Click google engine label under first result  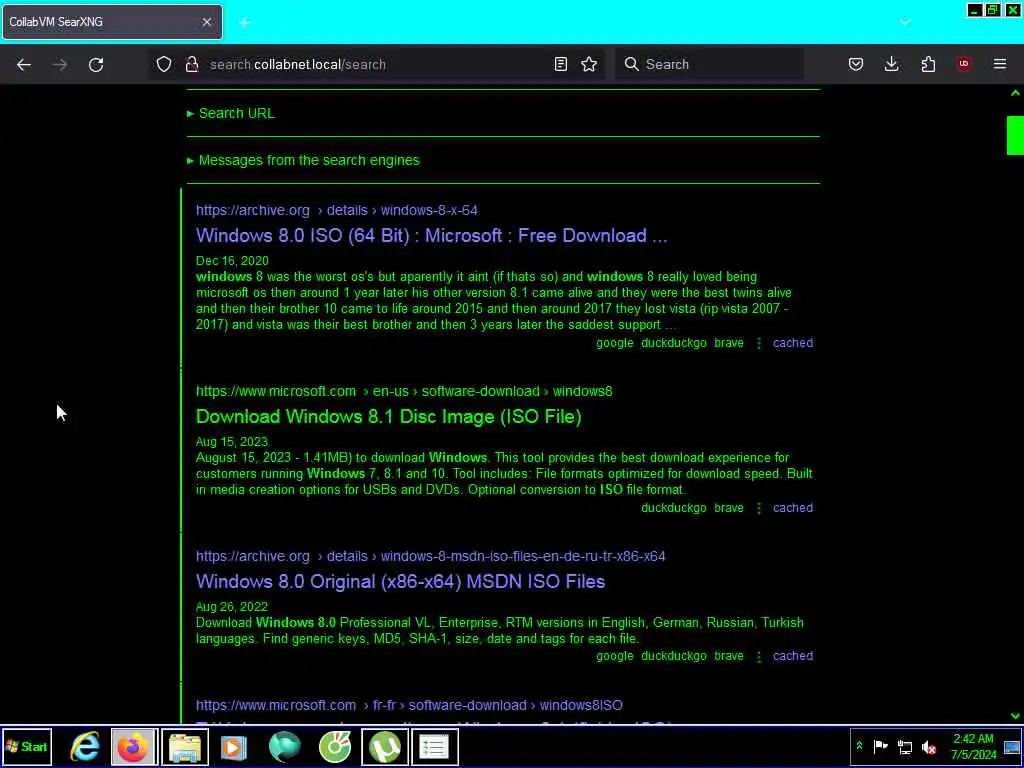[615, 343]
